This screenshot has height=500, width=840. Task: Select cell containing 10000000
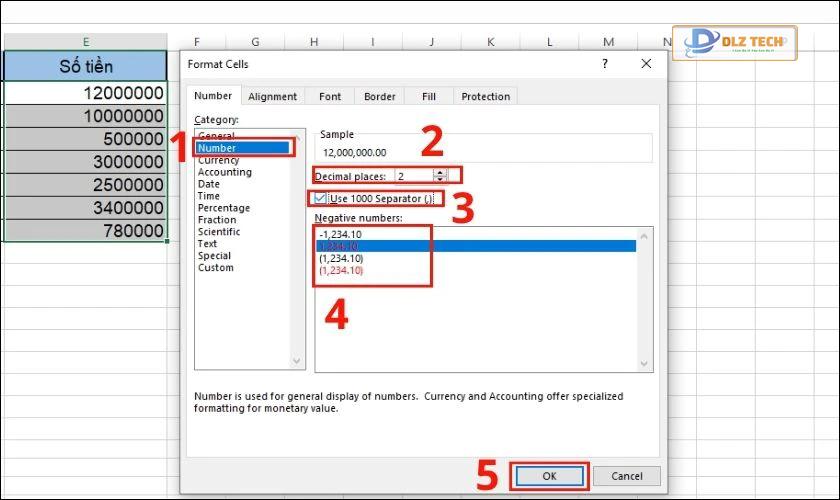[x=86, y=116]
